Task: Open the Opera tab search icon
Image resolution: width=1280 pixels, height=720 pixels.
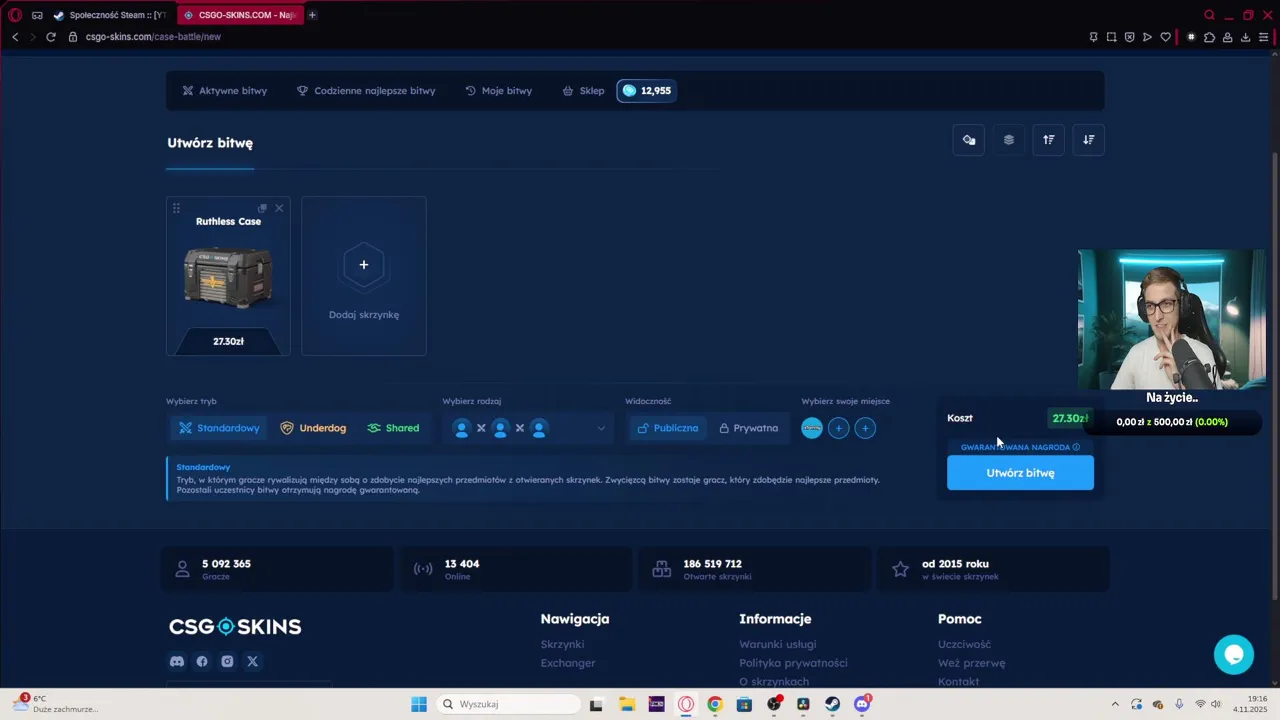Action: [x=1209, y=15]
